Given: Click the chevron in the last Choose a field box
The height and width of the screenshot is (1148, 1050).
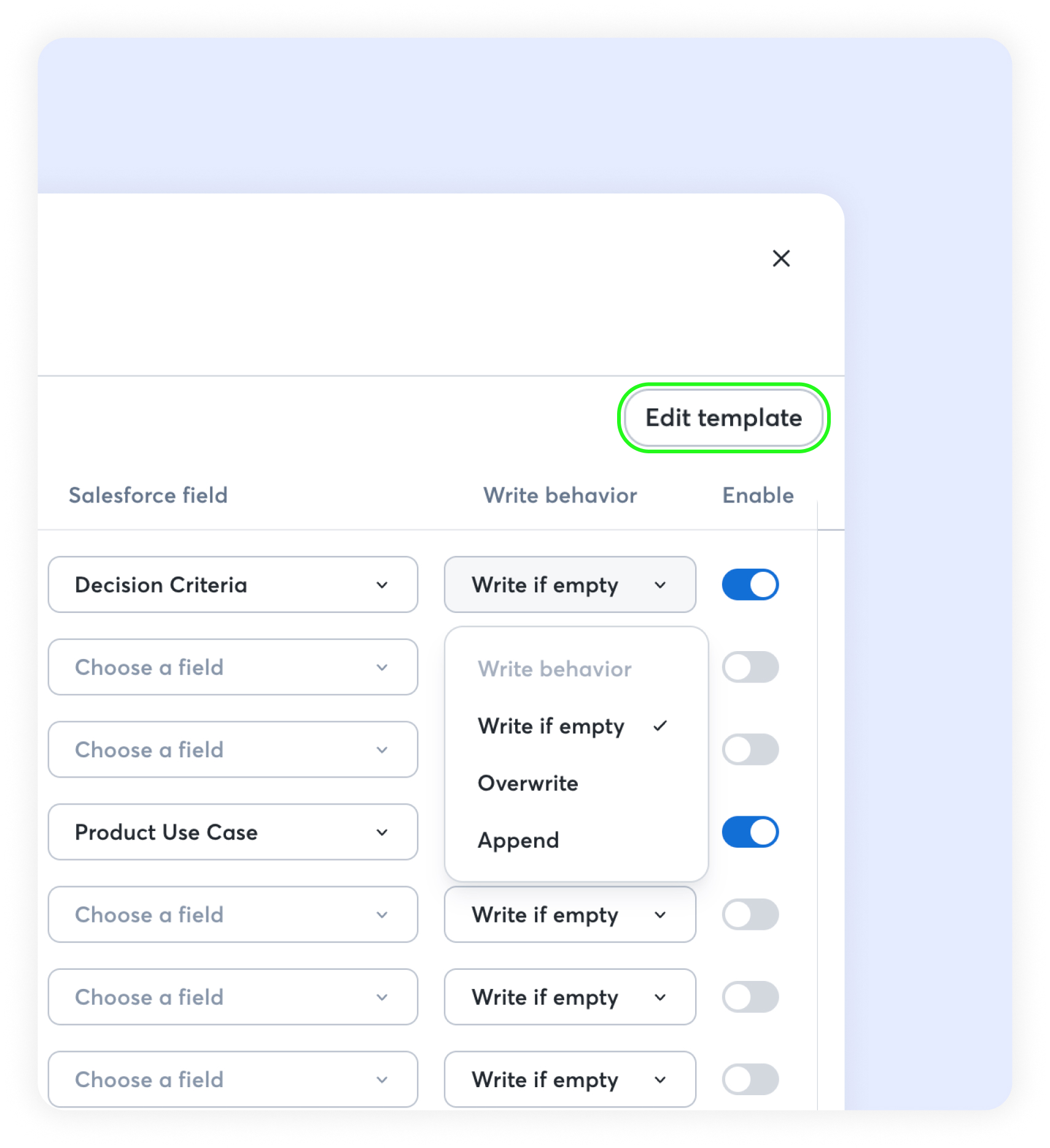Looking at the screenshot, I should point(382,1080).
